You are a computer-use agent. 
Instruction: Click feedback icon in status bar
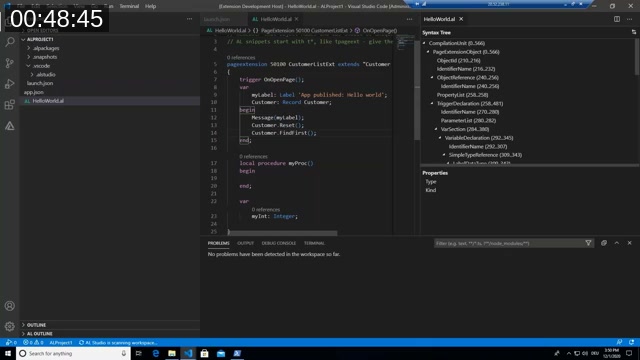(x=619, y=342)
